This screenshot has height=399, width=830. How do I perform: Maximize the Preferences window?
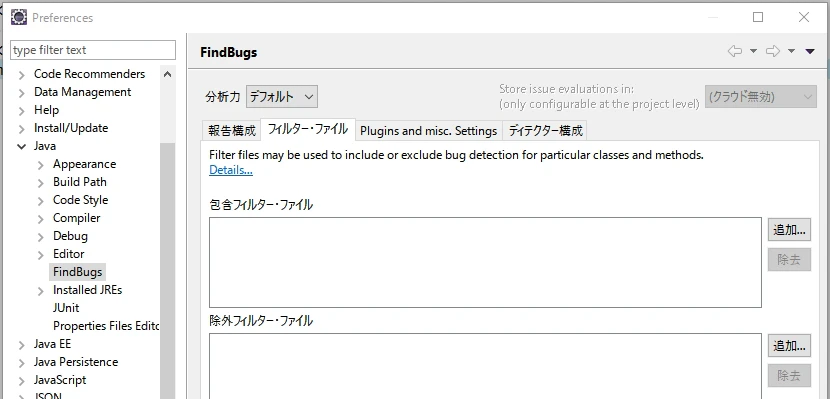pos(758,17)
